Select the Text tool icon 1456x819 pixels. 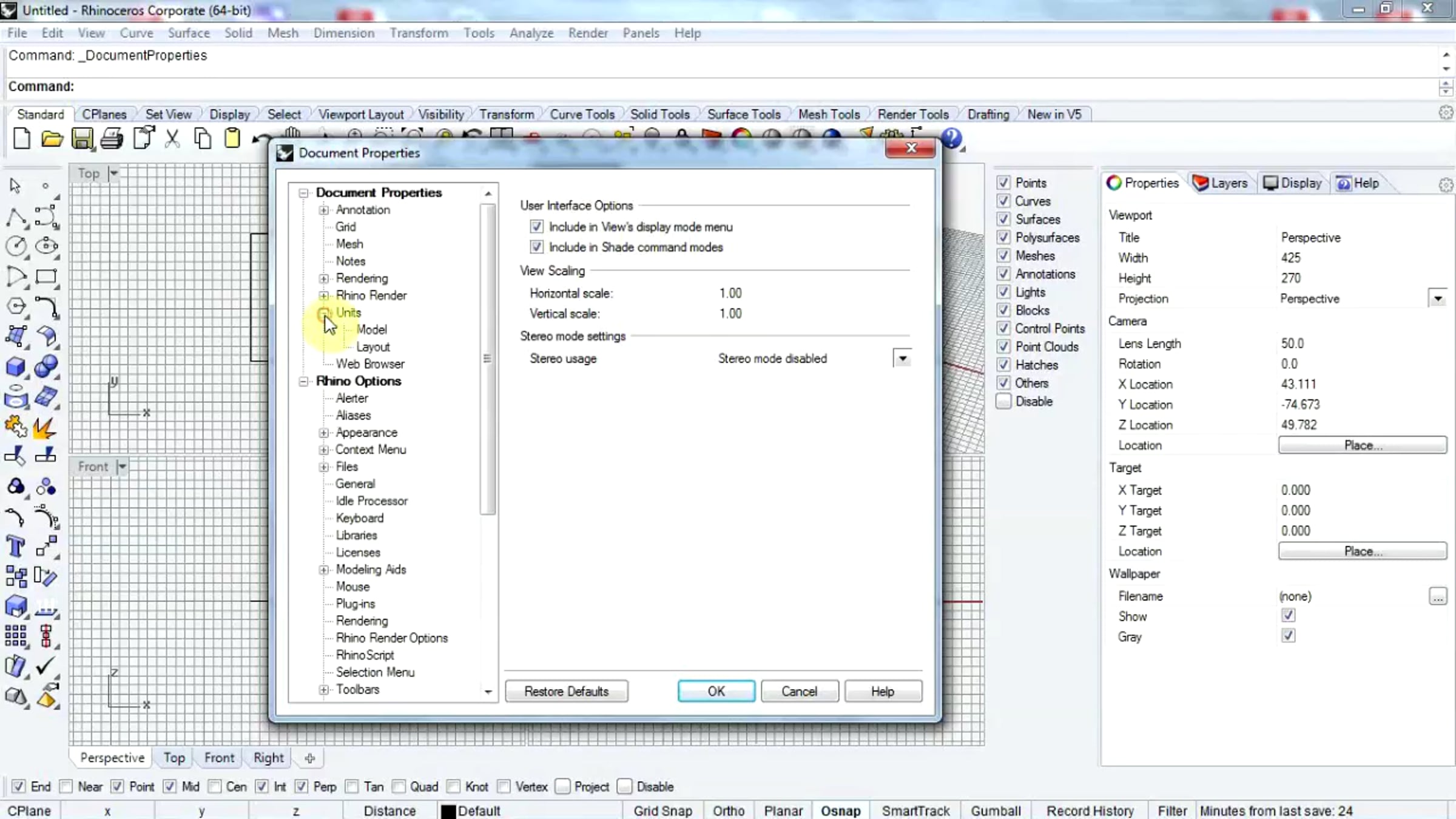[15, 547]
